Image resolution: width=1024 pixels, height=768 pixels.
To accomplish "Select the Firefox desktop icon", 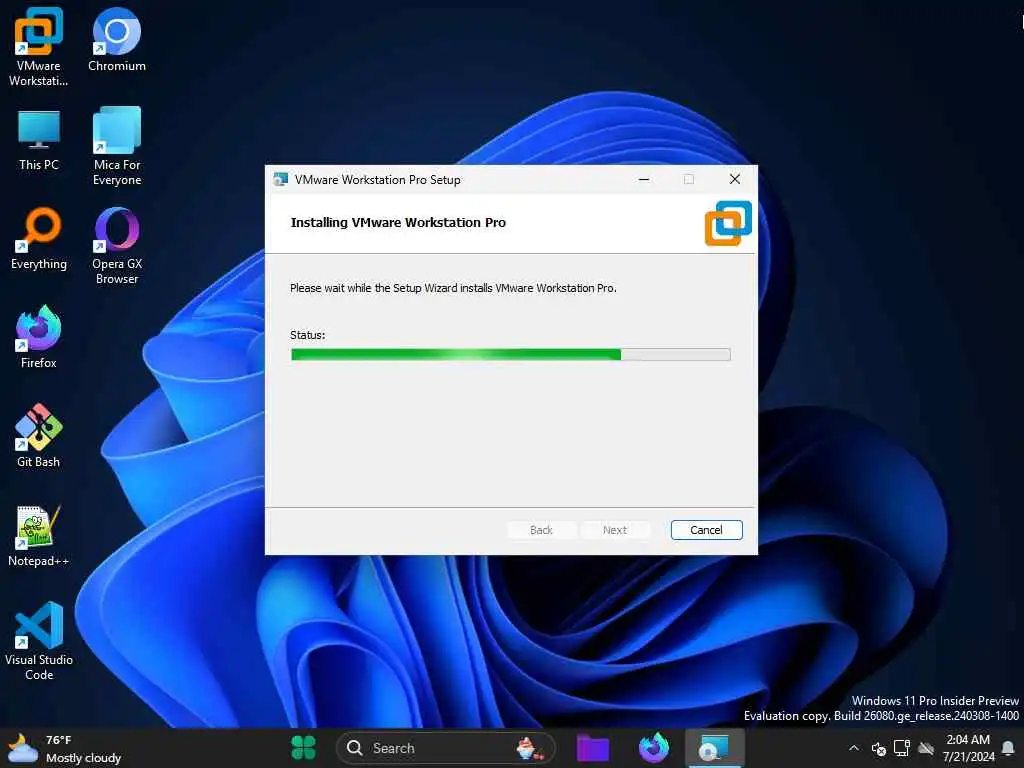I will (39, 337).
